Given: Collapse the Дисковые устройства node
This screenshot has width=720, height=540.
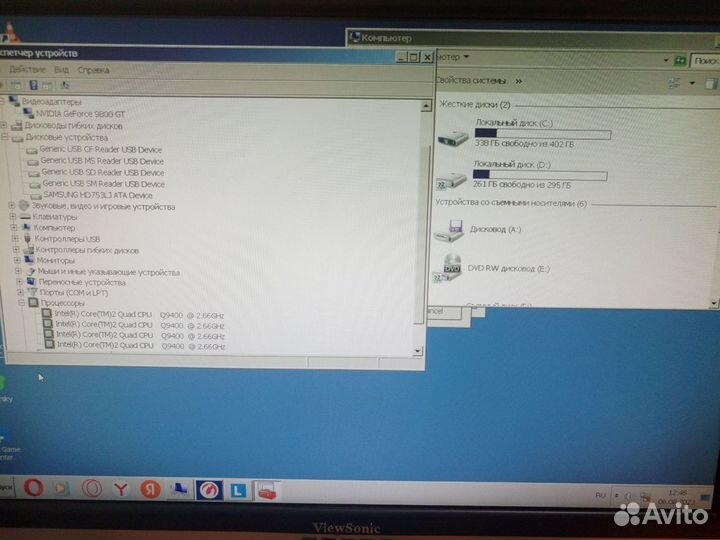Looking at the screenshot, I should pyautogui.click(x=5, y=136).
